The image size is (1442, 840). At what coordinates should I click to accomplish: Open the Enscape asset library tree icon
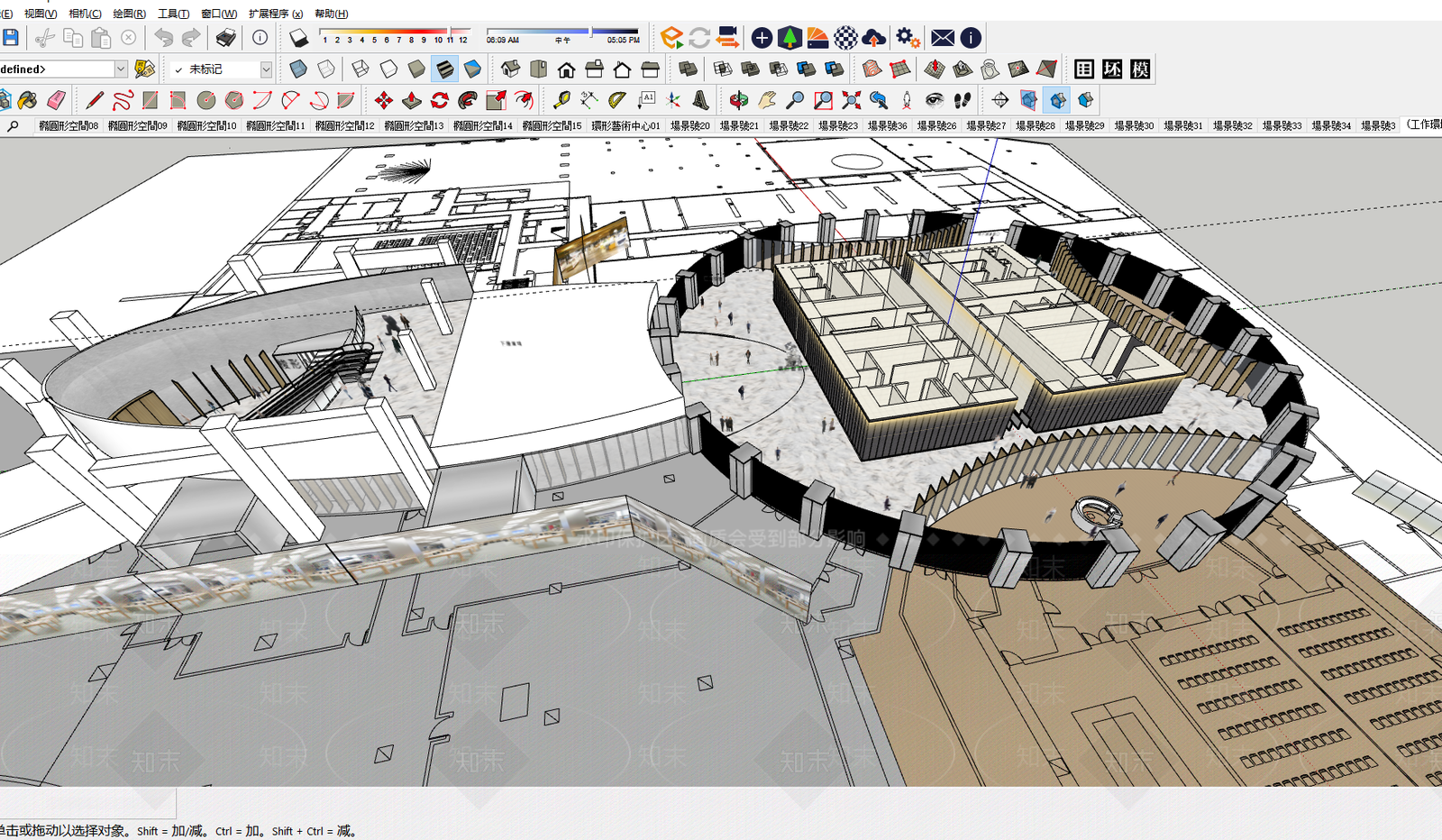tap(789, 38)
